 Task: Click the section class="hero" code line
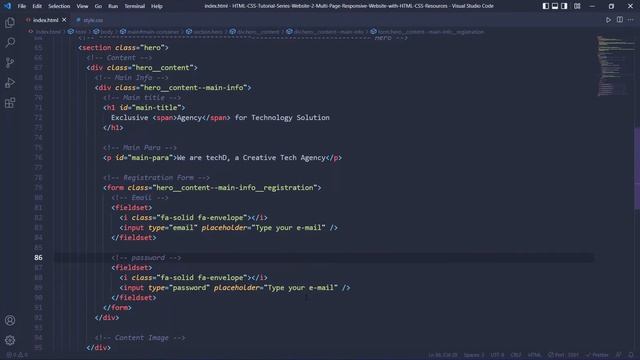click(123, 48)
